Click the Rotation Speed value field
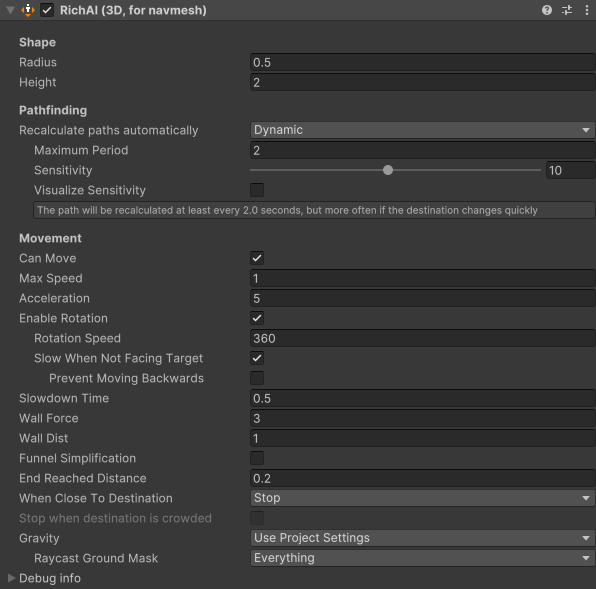Screen dimensions: 596x589 tap(423, 338)
